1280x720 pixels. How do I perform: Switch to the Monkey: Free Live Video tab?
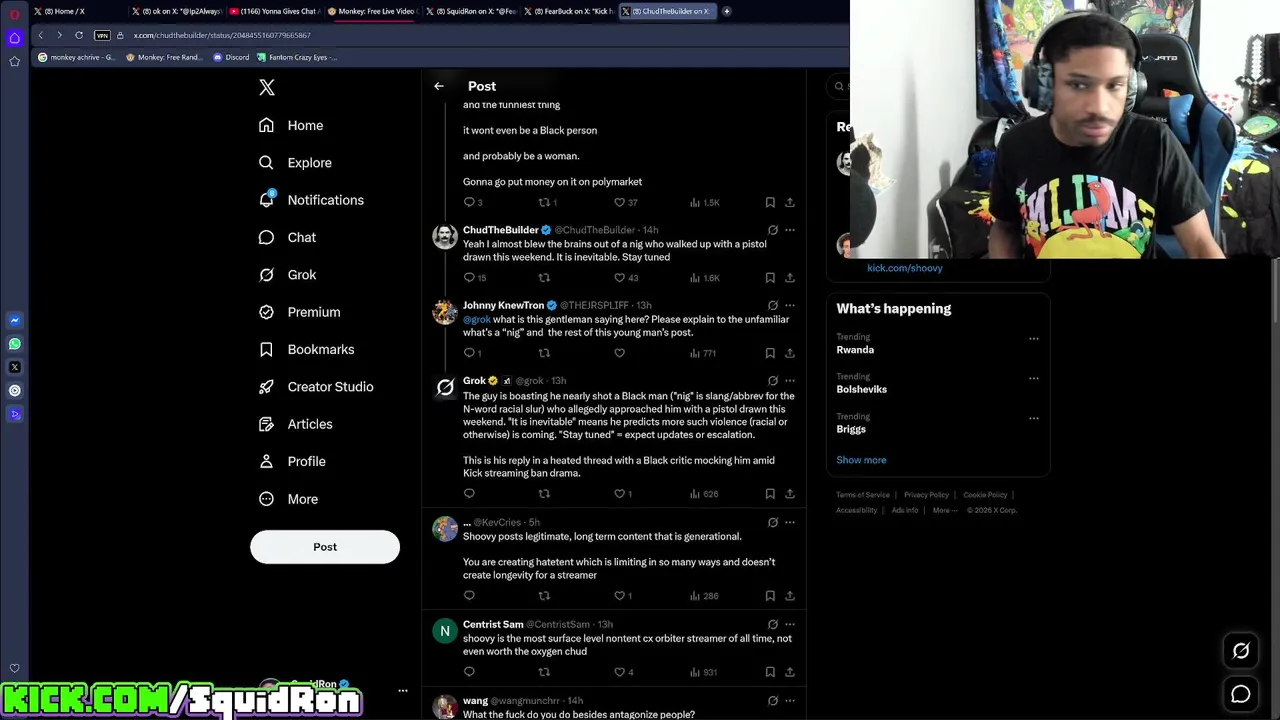[370, 11]
